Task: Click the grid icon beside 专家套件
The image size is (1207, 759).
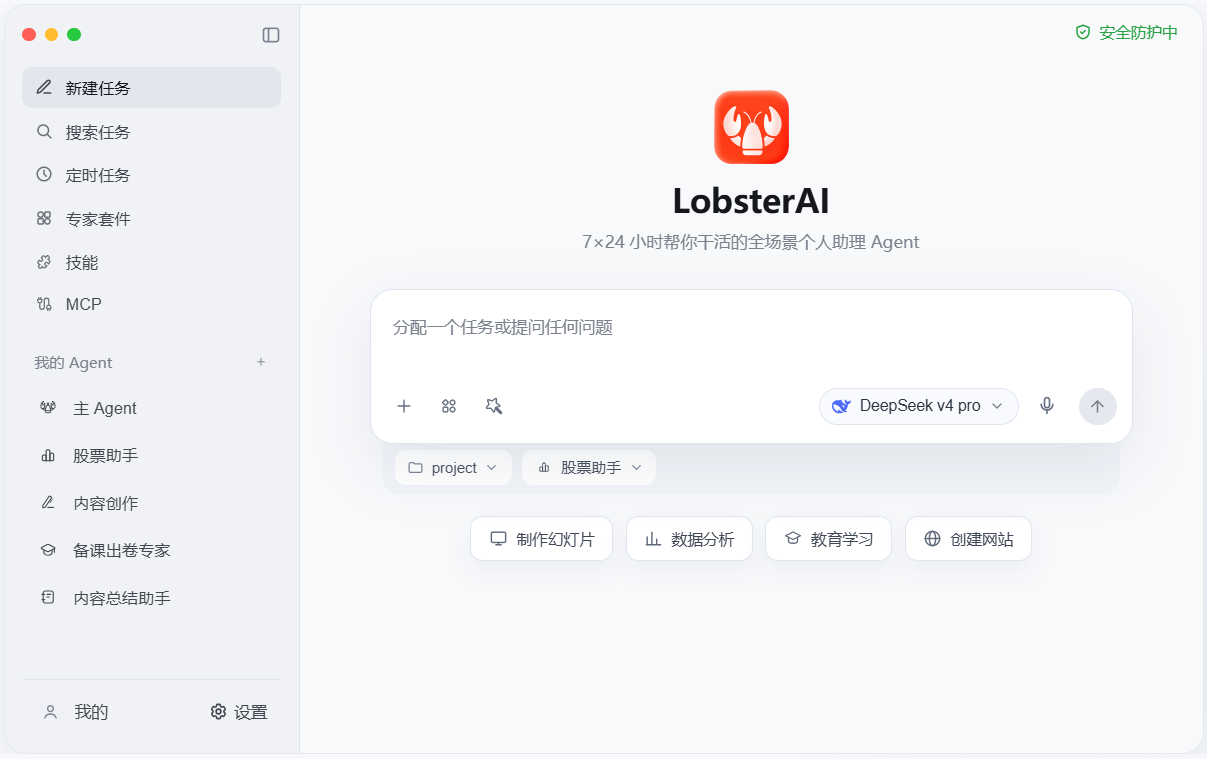Action: (44, 218)
